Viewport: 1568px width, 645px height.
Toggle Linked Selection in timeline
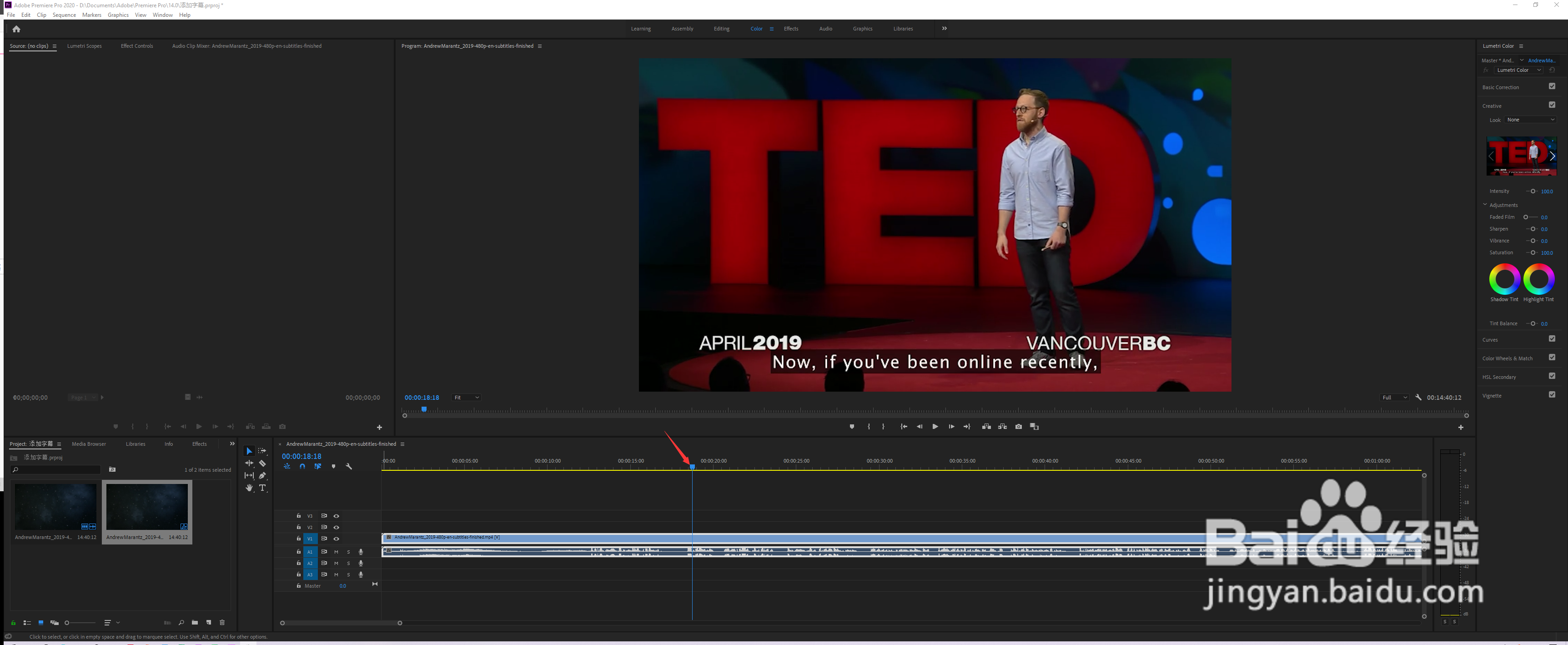click(x=318, y=467)
